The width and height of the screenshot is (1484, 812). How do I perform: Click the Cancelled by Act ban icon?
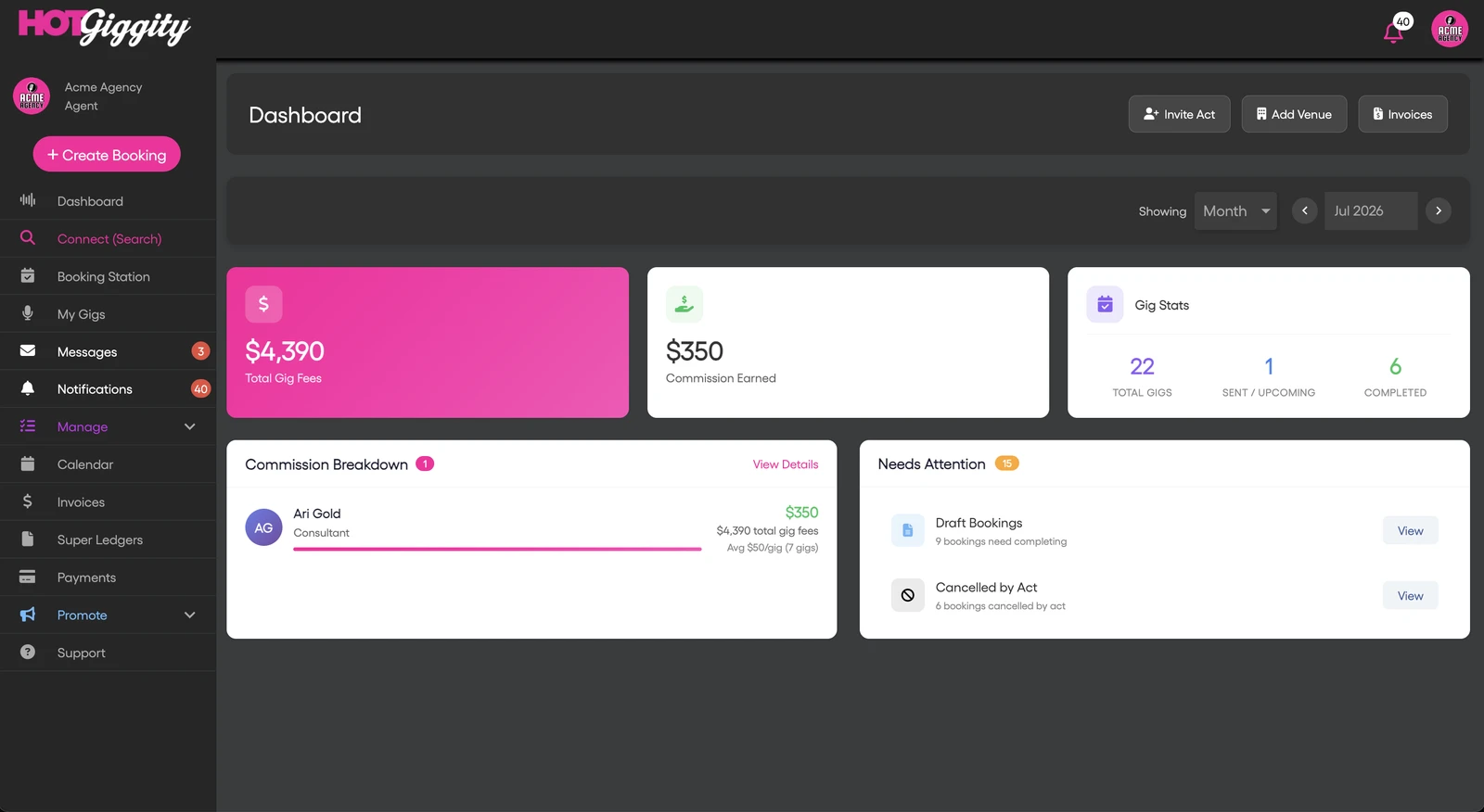908,595
